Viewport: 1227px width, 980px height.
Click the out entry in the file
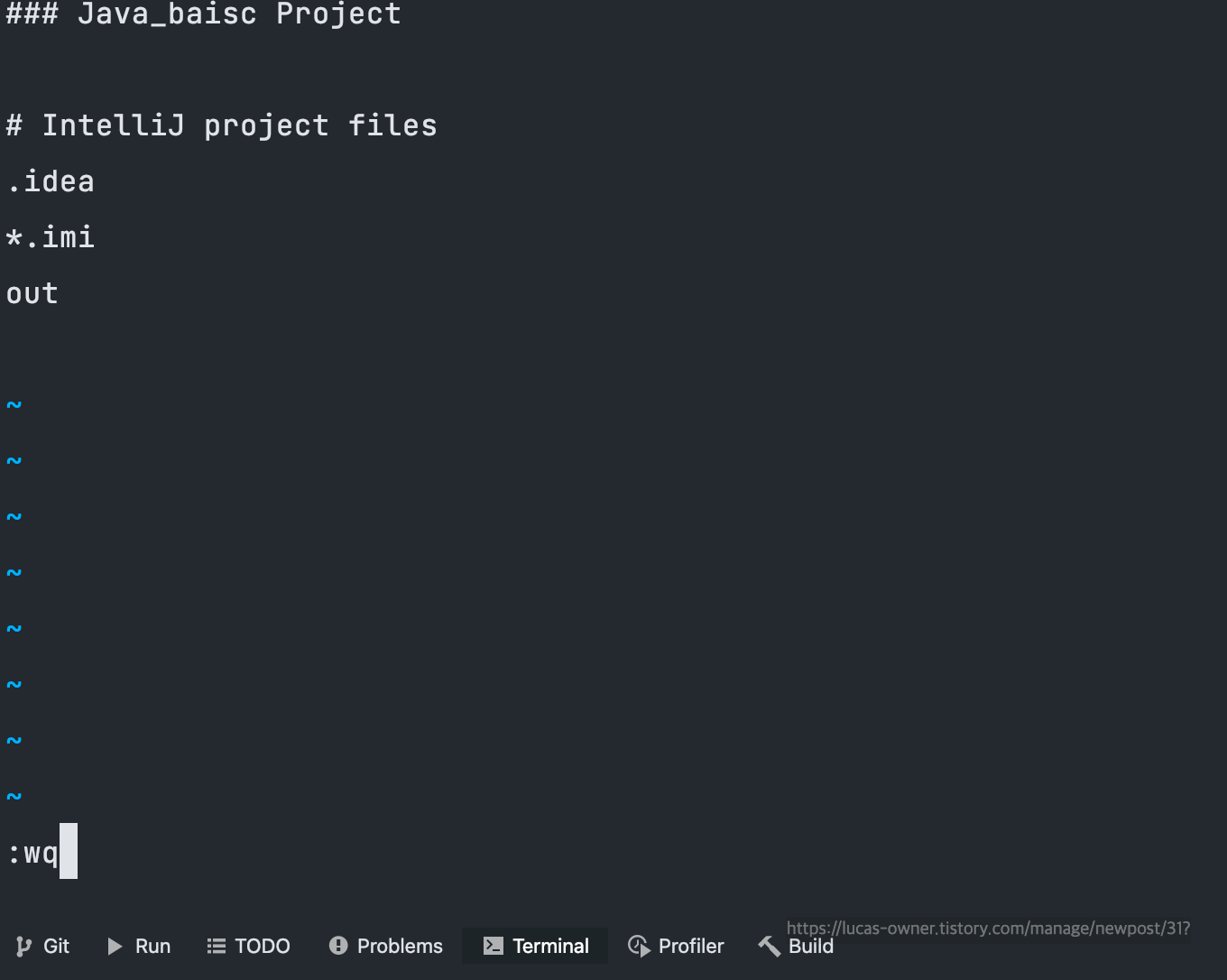coord(32,292)
